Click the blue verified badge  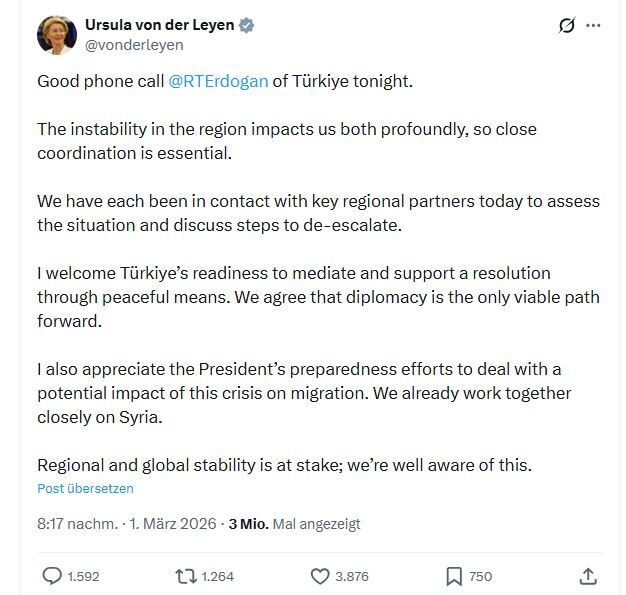tap(246, 26)
